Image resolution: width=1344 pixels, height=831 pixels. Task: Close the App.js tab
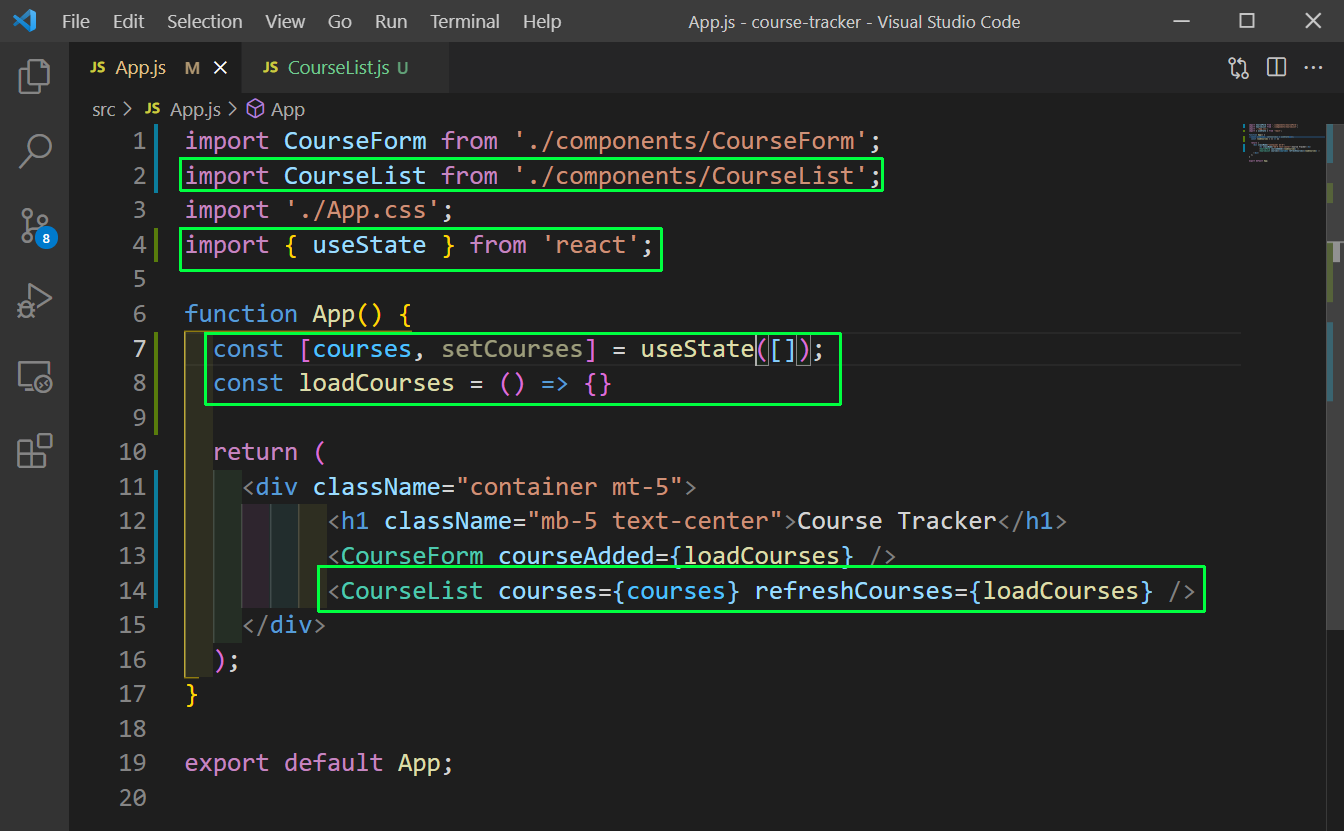click(x=221, y=68)
